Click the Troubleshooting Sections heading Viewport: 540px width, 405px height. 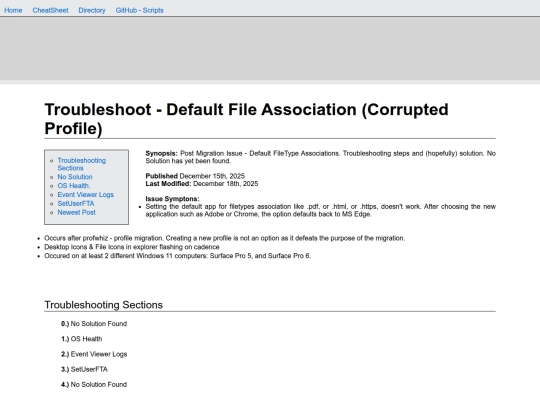103,305
